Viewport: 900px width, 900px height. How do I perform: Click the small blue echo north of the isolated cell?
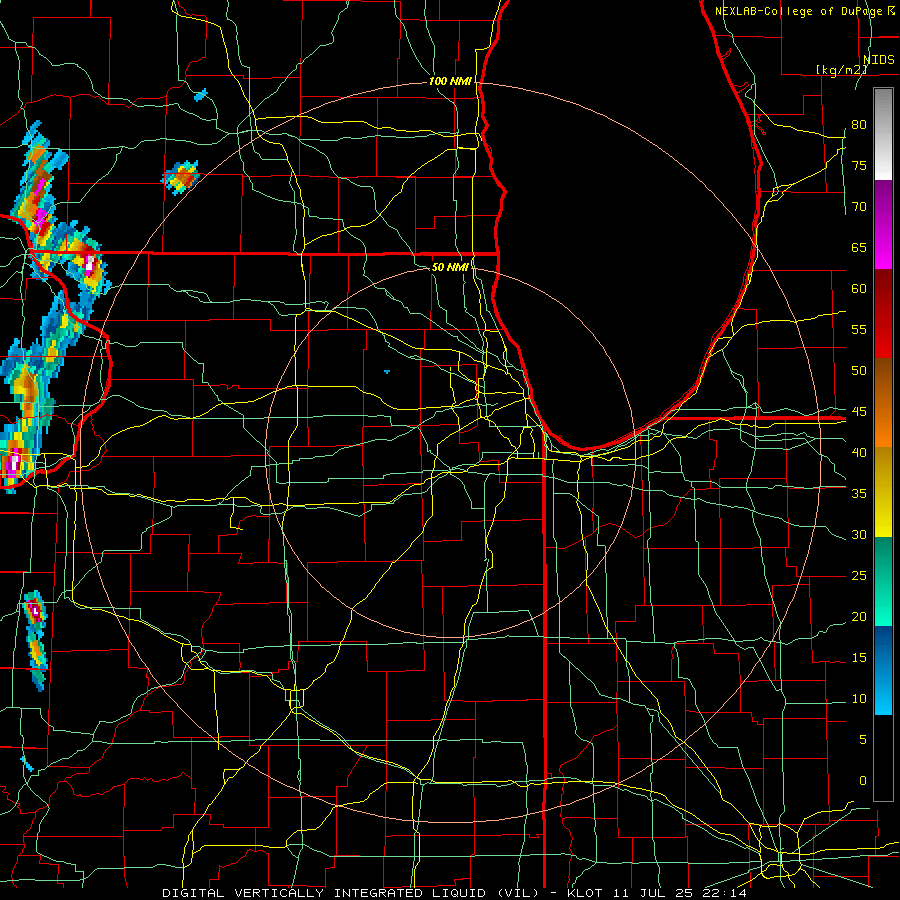point(201,95)
